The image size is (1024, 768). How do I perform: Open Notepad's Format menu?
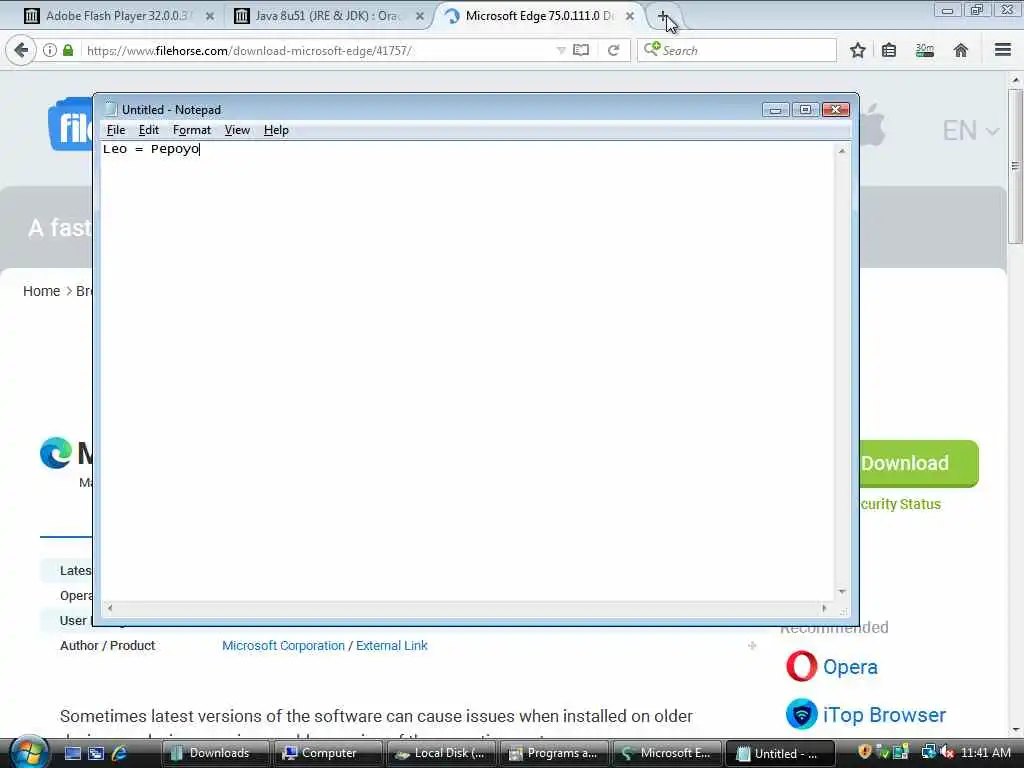pyautogui.click(x=191, y=130)
